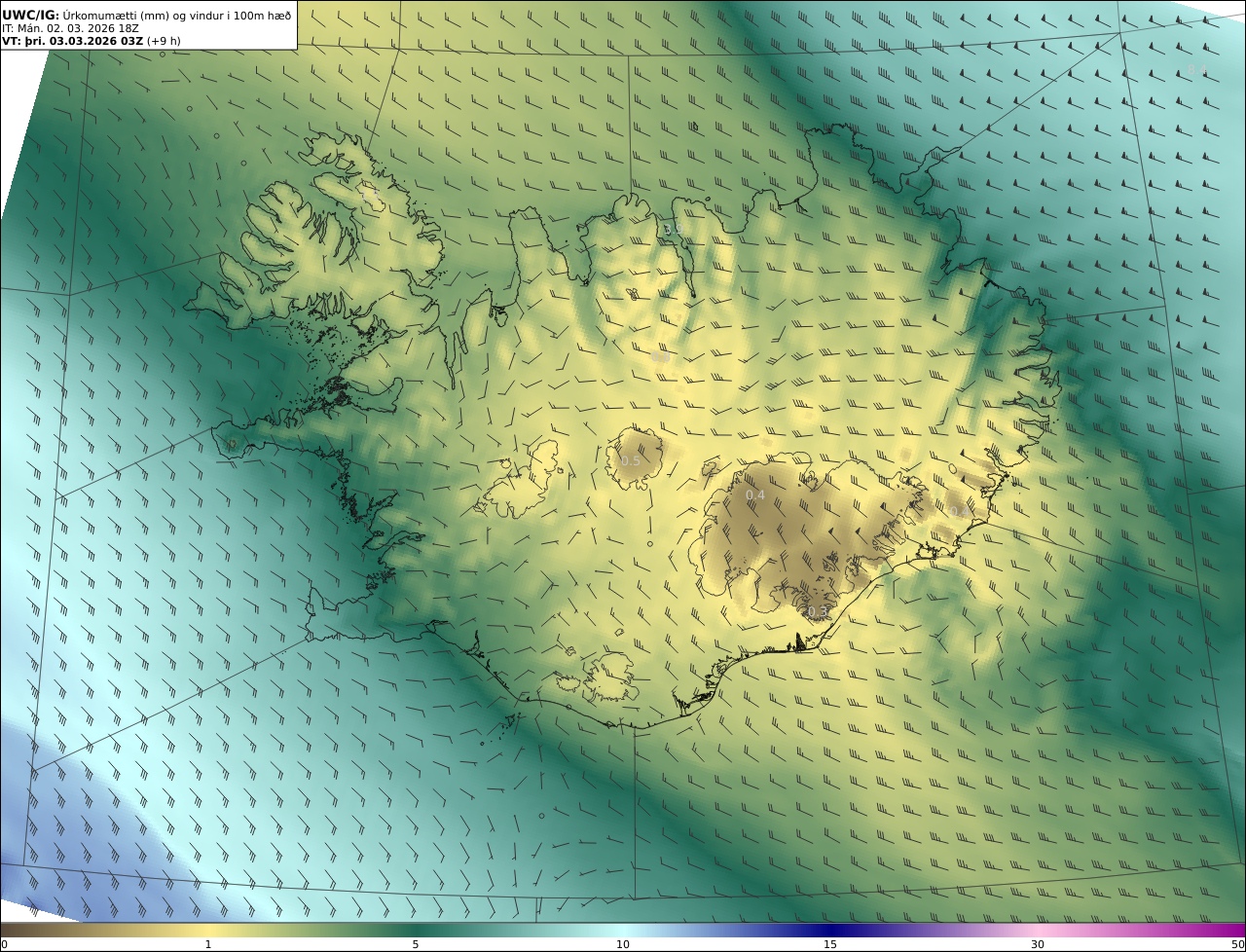Click the color scale tick label 1

pyautogui.click(x=208, y=944)
